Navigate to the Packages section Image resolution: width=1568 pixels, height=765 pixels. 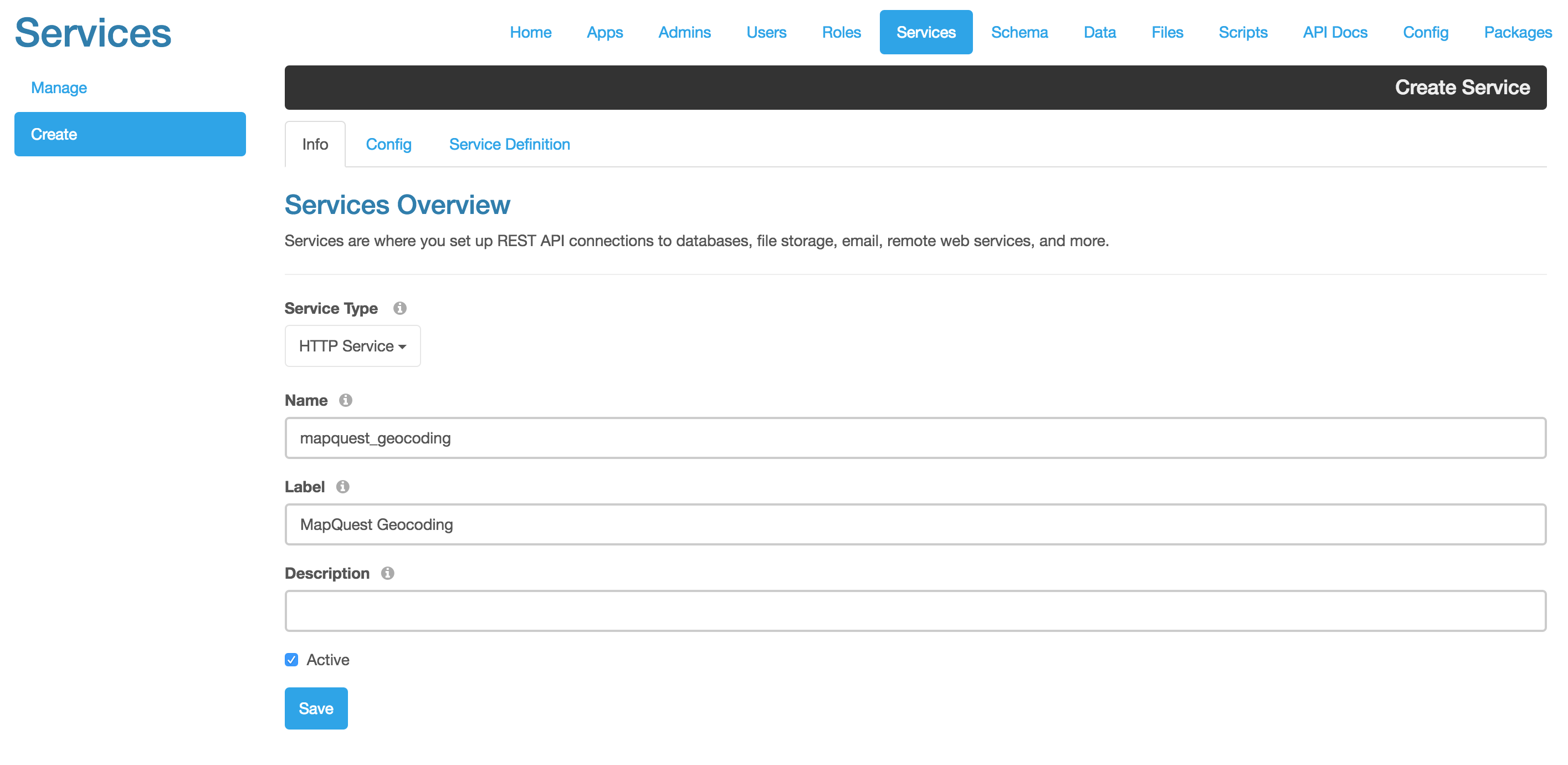1518,32
